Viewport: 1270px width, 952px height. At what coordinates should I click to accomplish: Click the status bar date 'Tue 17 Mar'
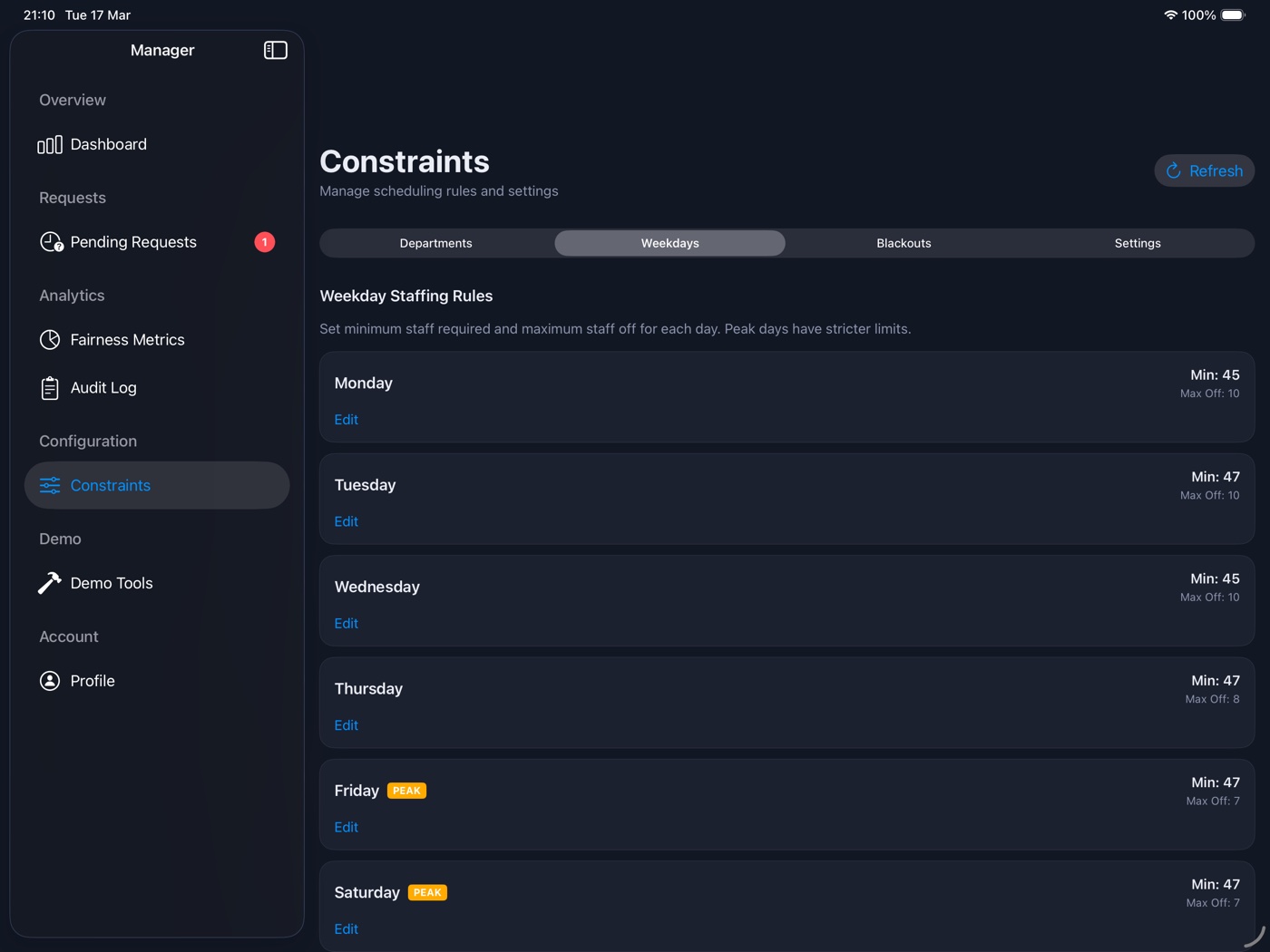coord(98,15)
